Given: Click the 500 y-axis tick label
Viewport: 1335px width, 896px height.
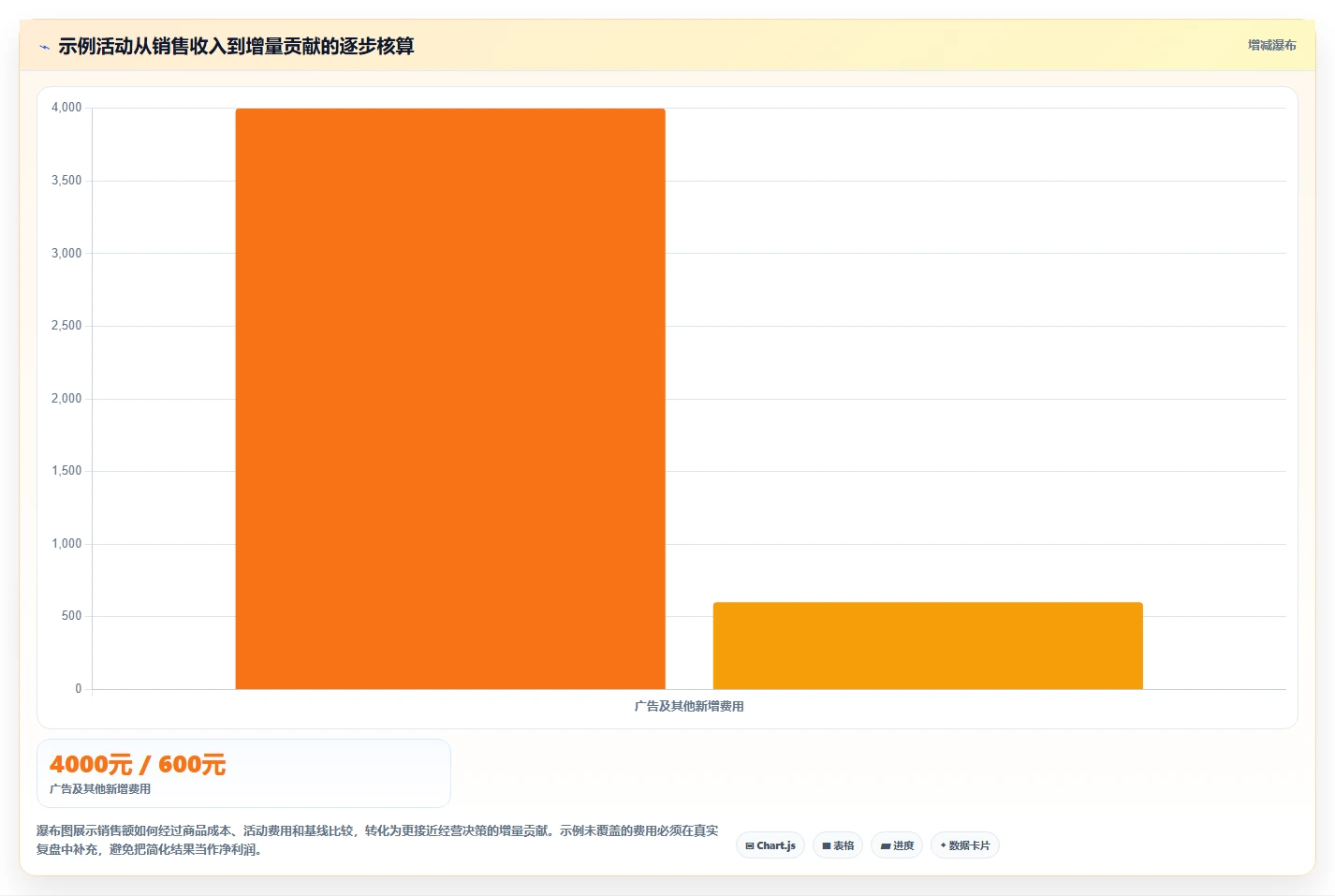Looking at the screenshot, I should tap(72, 616).
